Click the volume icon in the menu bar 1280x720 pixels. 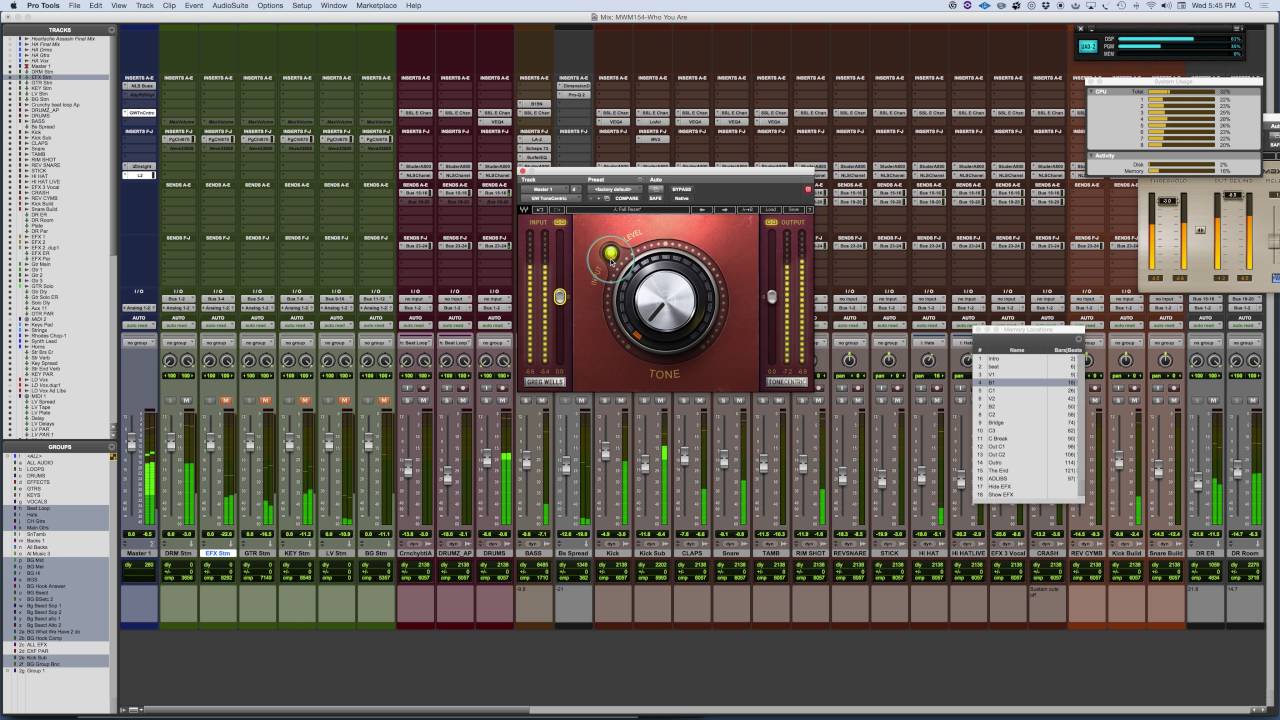(x=1168, y=6)
